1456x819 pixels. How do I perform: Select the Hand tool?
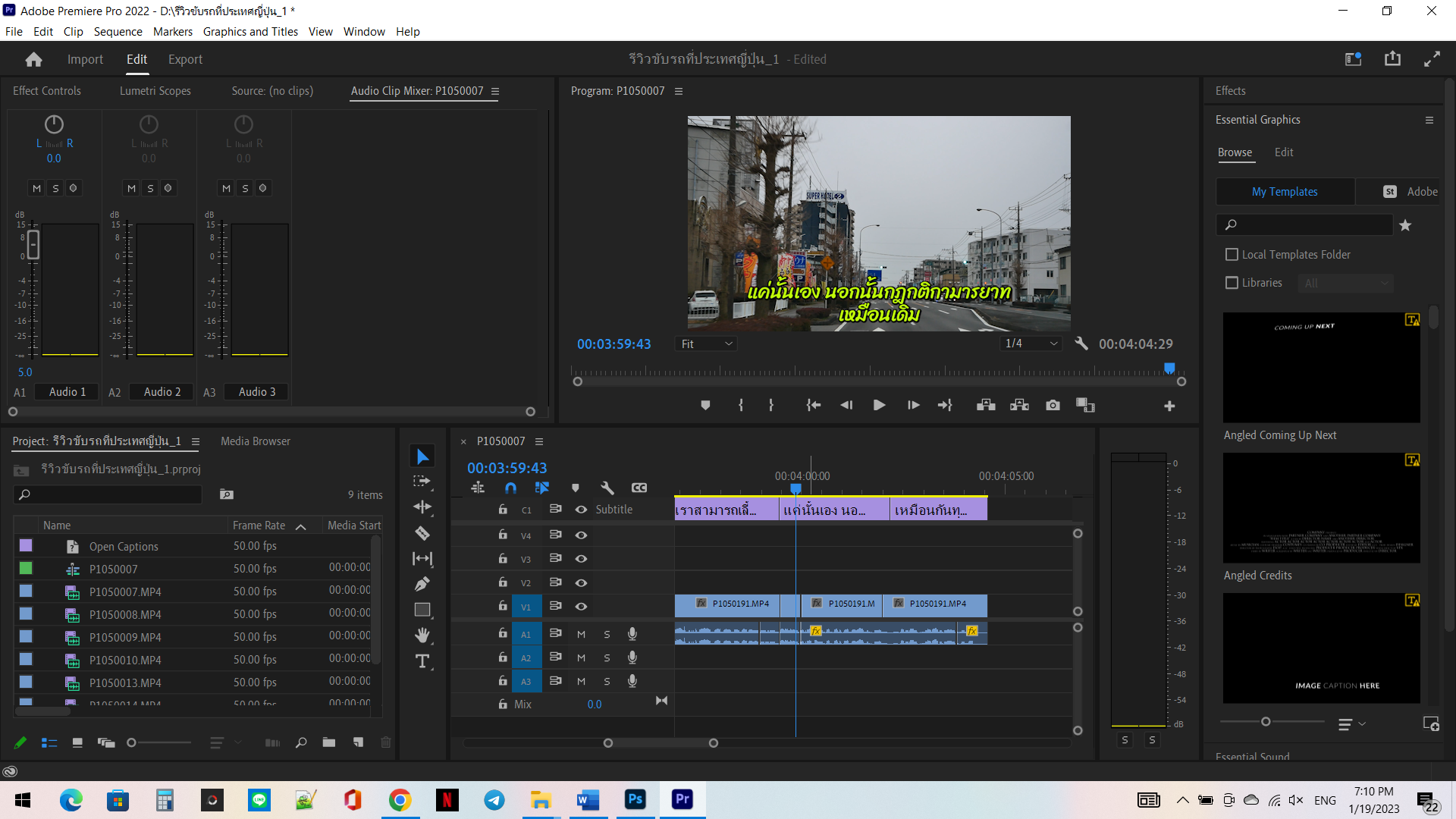[422, 635]
